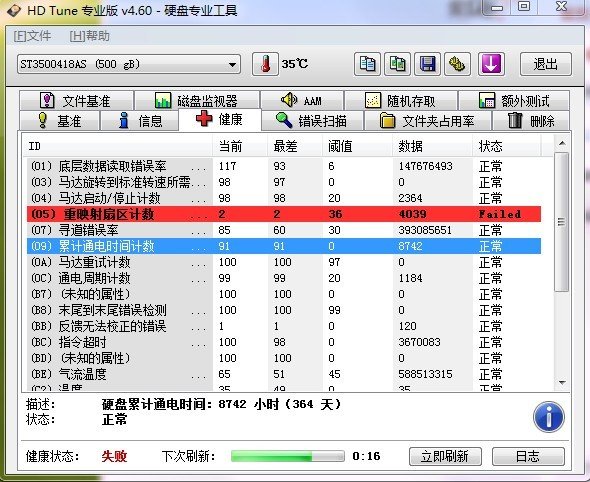Select the (BD) 未知的属性 row
Image resolution: width=590 pixels, height=482 pixels.
[284, 358]
